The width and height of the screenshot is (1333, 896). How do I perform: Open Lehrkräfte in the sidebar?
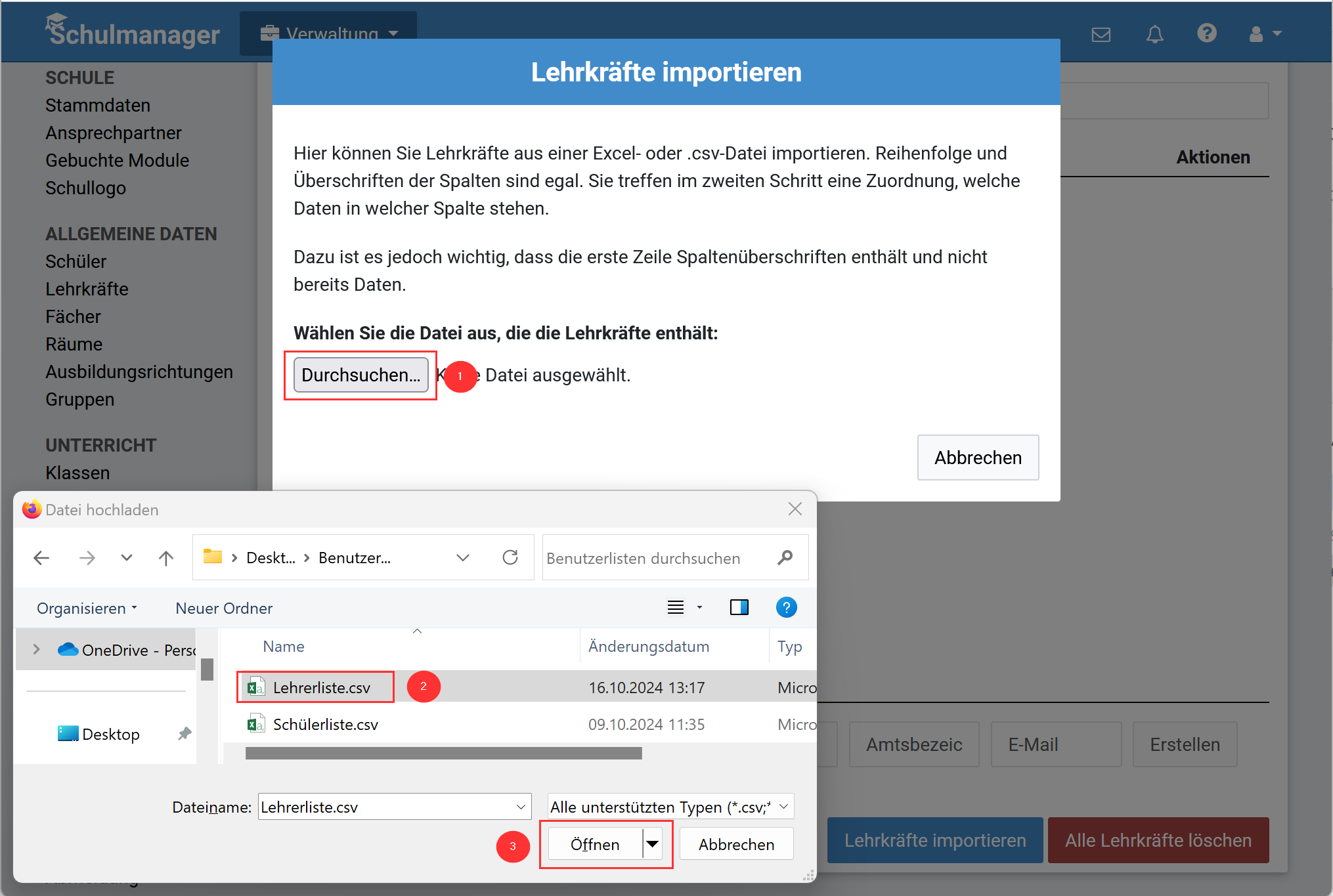click(x=87, y=289)
